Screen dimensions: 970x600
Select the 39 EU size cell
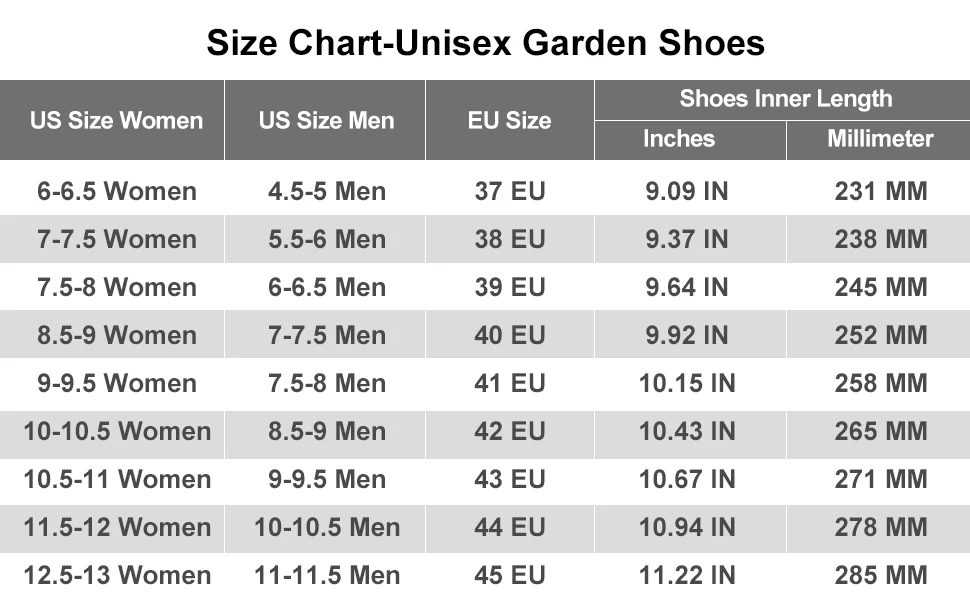510,287
